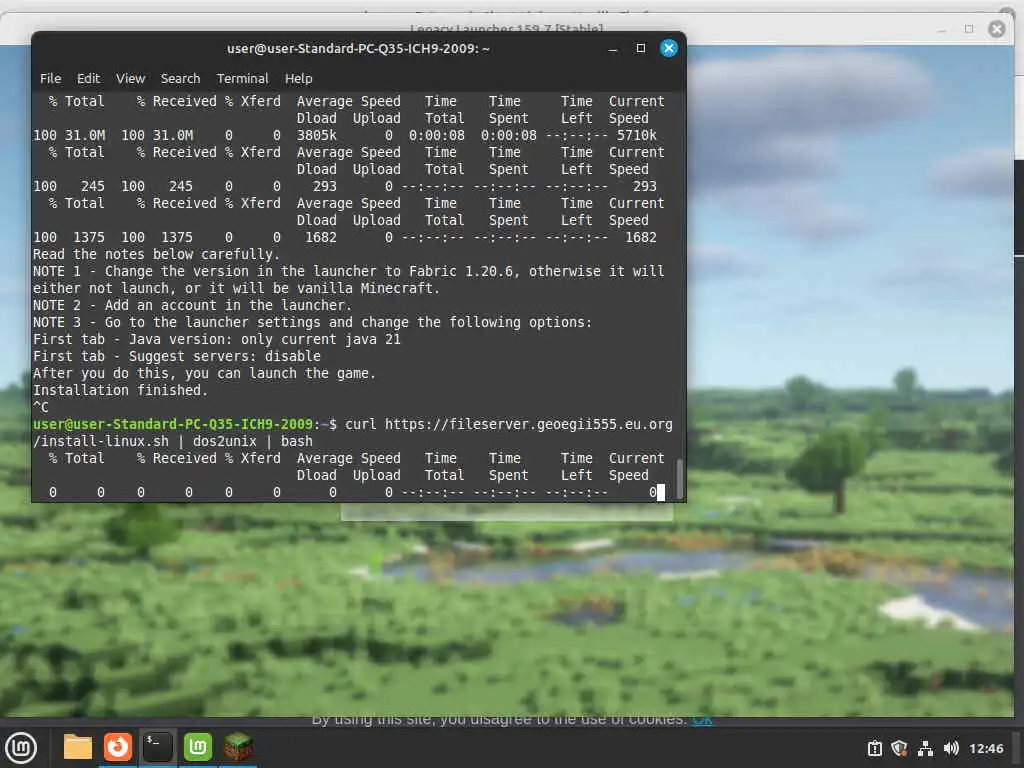1024x768 pixels.
Task: Open the Edit menu in terminal
Action: click(88, 78)
